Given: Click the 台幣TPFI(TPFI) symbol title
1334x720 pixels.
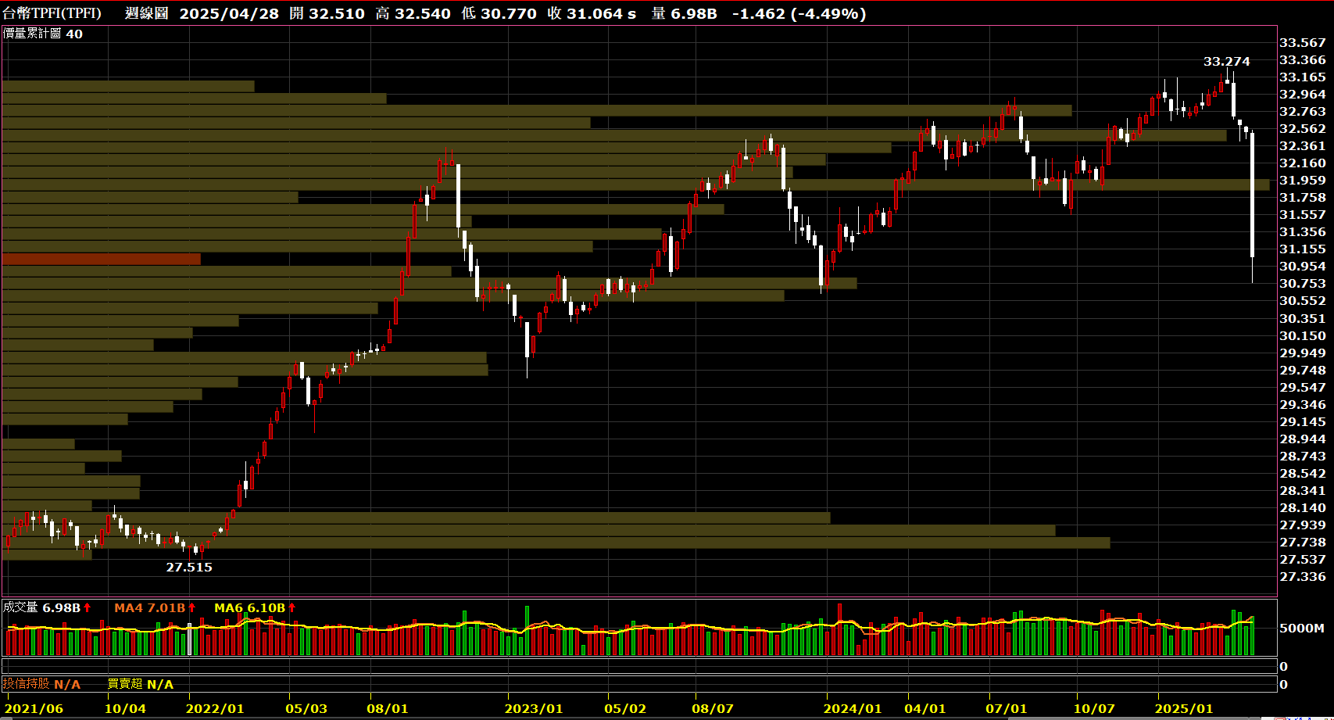Looking at the screenshot, I should (52, 13).
